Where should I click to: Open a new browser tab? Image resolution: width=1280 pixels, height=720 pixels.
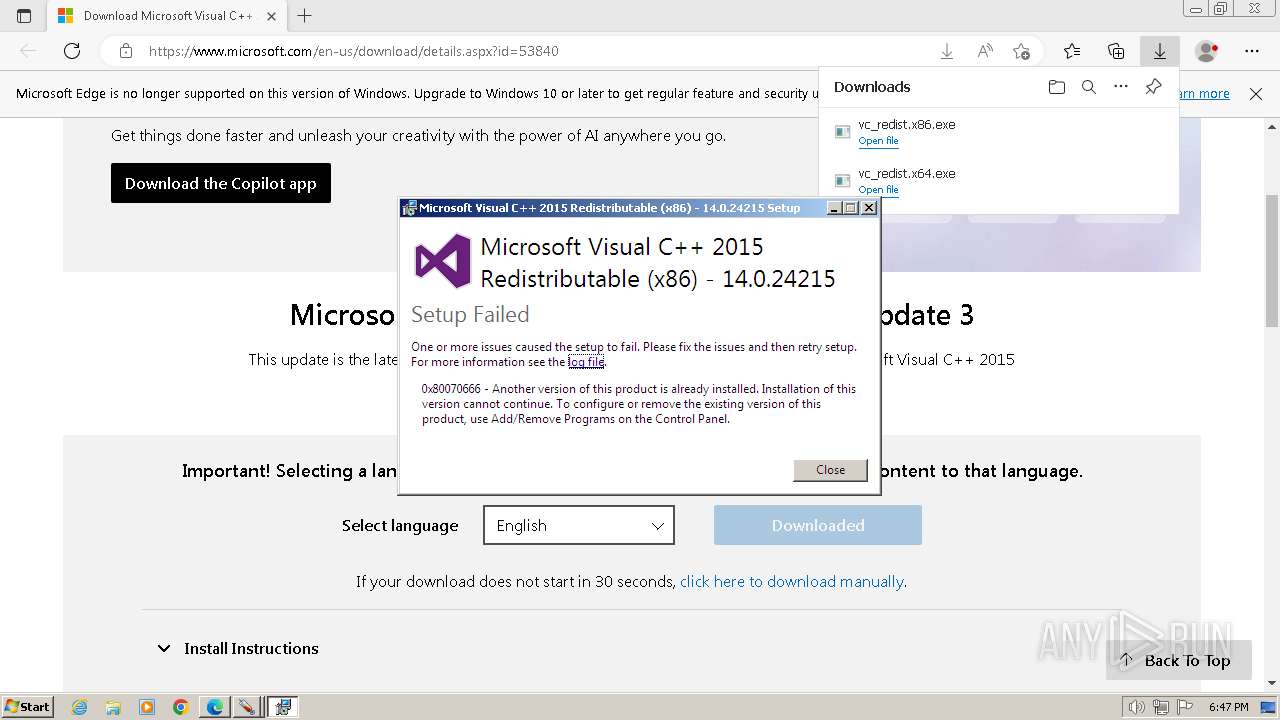[305, 16]
